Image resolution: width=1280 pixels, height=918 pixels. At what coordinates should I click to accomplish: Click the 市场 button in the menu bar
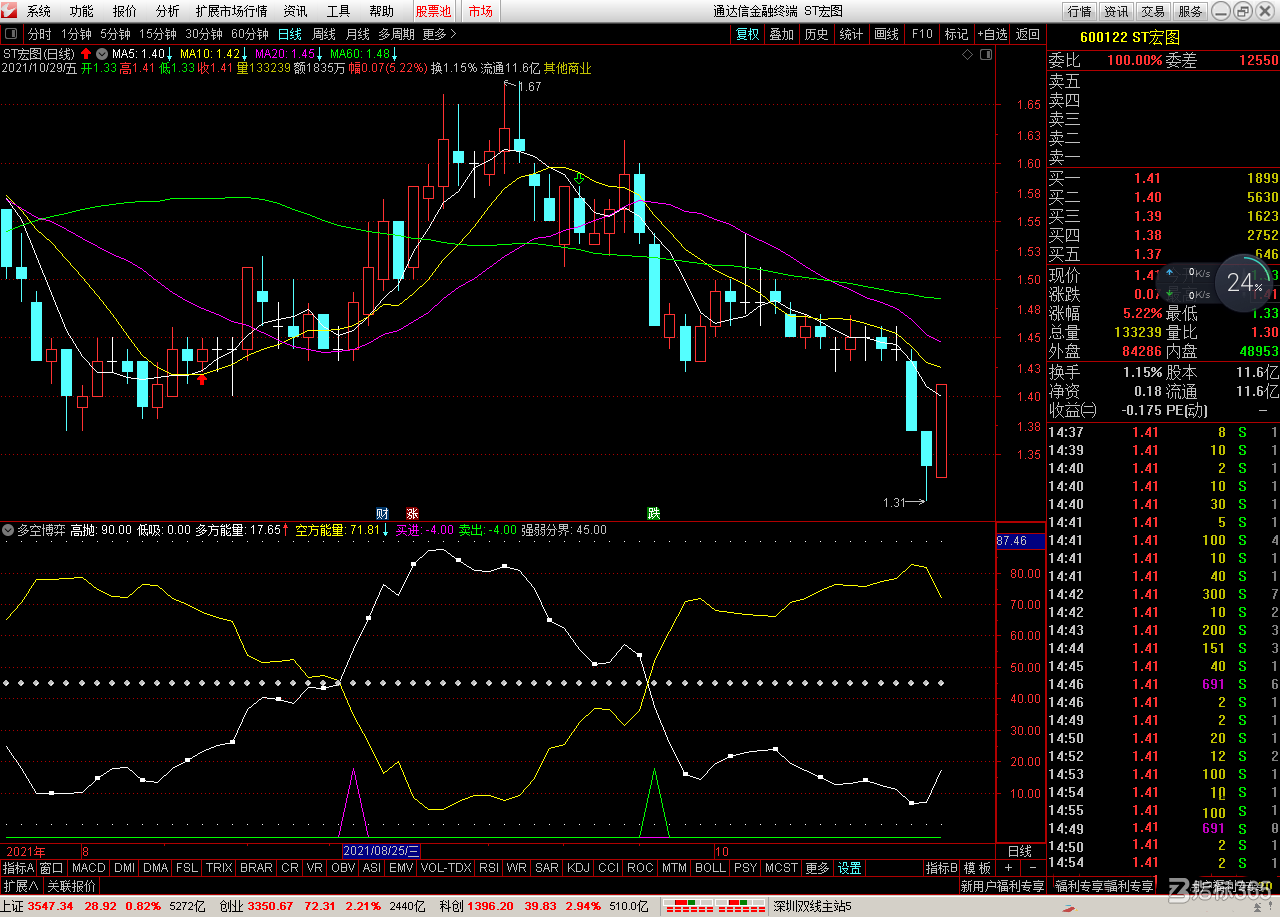(480, 11)
